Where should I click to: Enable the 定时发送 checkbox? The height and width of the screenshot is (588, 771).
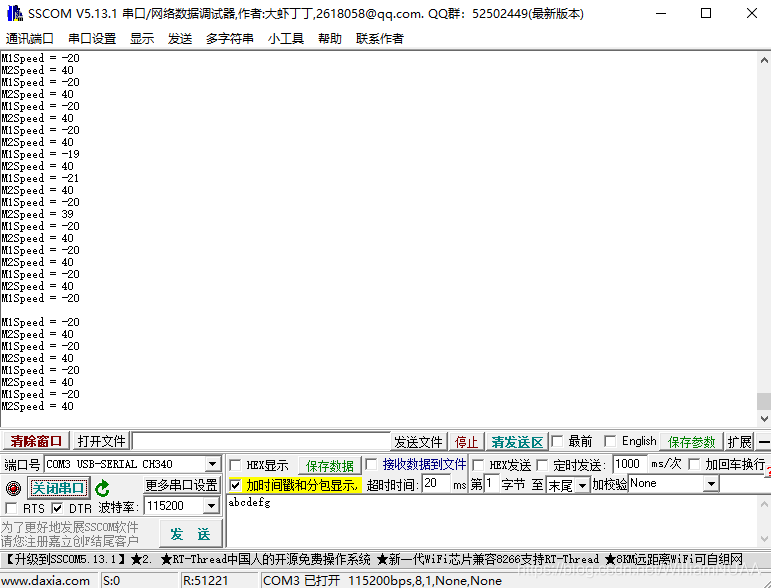[x=542, y=465]
